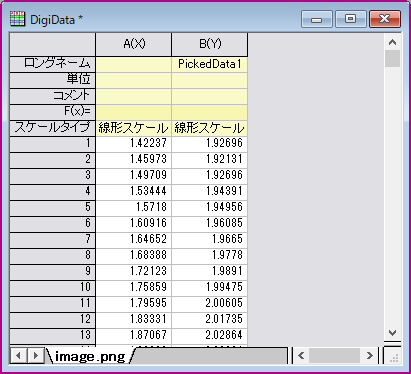Image resolution: width=411 pixels, height=374 pixels.
Task: Select the コメント row label
Action: tap(53, 96)
